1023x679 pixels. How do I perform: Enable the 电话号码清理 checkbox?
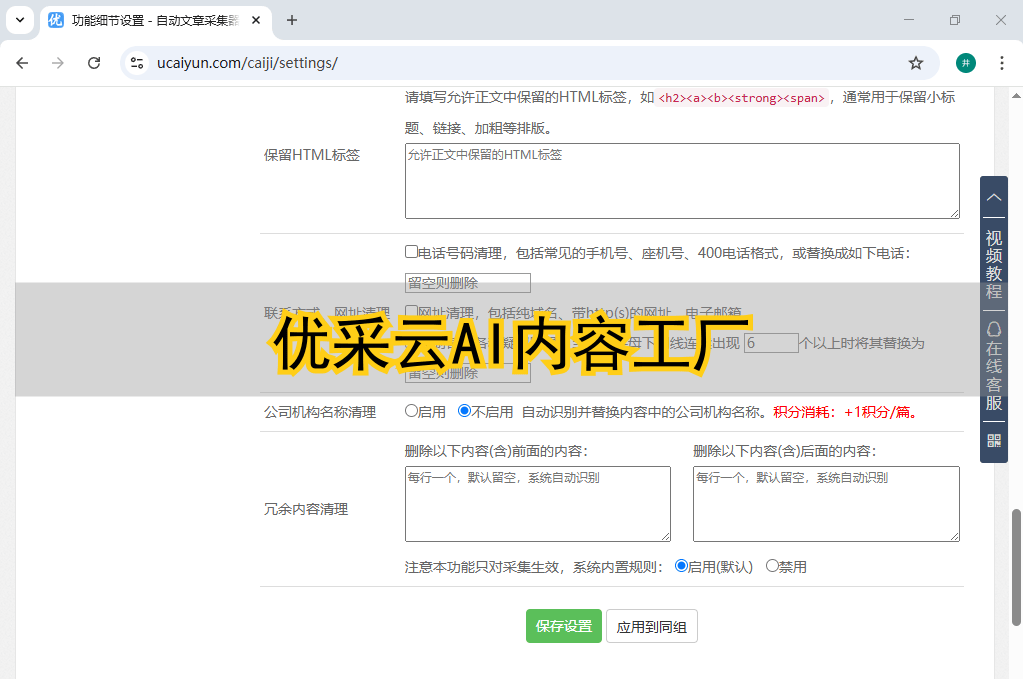(411, 253)
